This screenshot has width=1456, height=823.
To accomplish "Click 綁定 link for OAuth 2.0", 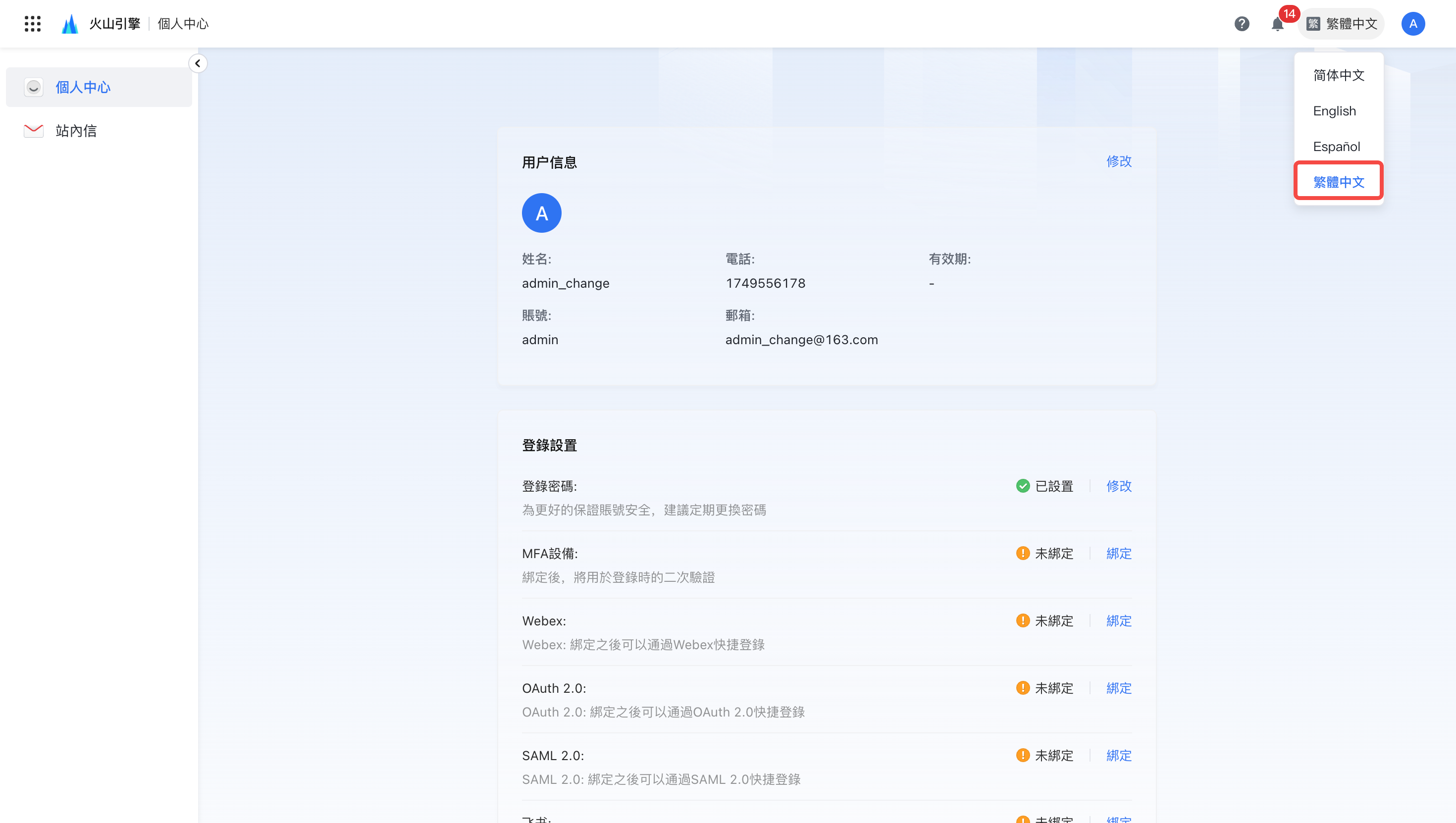I will [x=1119, y=688].
